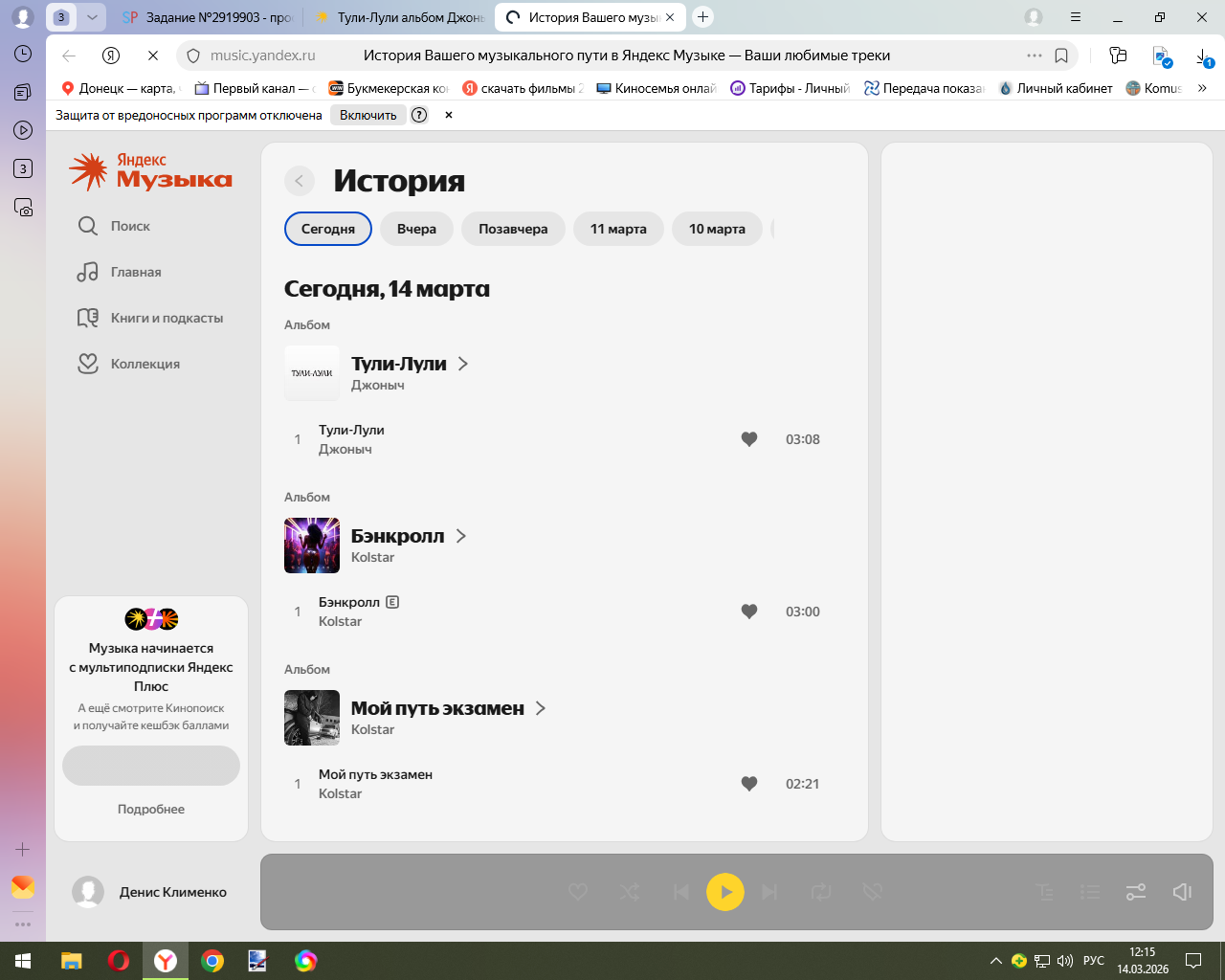Screen dimensions: 1225x980
Task: Dismiss the malware protection notice
Action: coord(449,115)
